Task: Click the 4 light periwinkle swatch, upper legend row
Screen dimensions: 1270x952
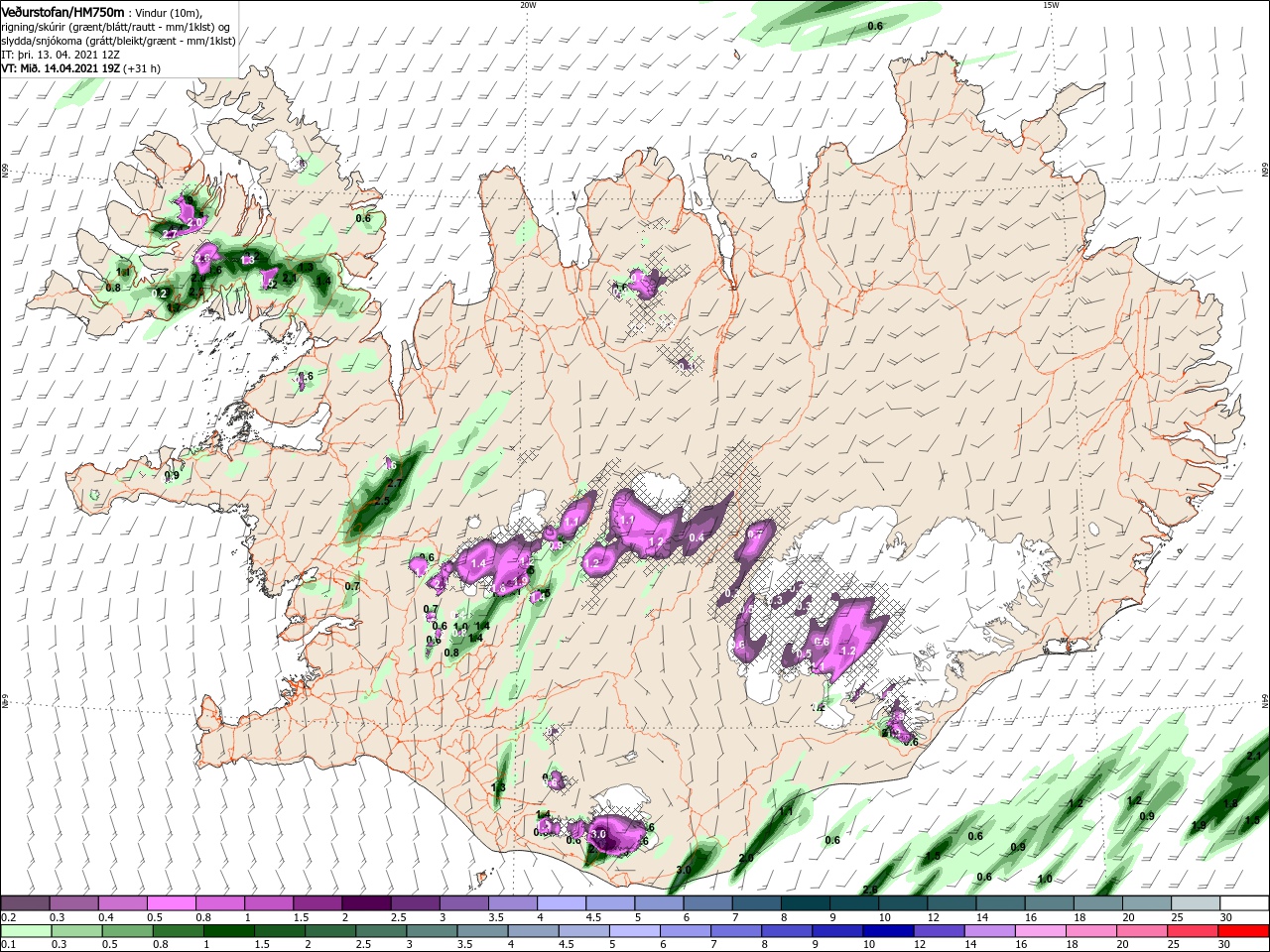Action: tap(561, 903)
